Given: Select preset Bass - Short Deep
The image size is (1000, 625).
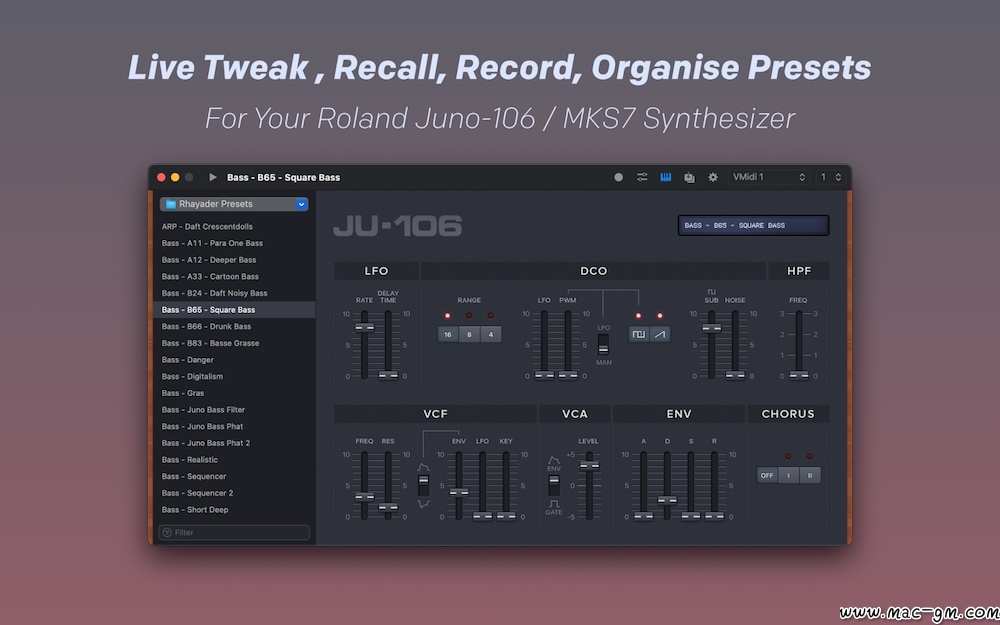Looking at the screenshot, I should click(234, 510).
